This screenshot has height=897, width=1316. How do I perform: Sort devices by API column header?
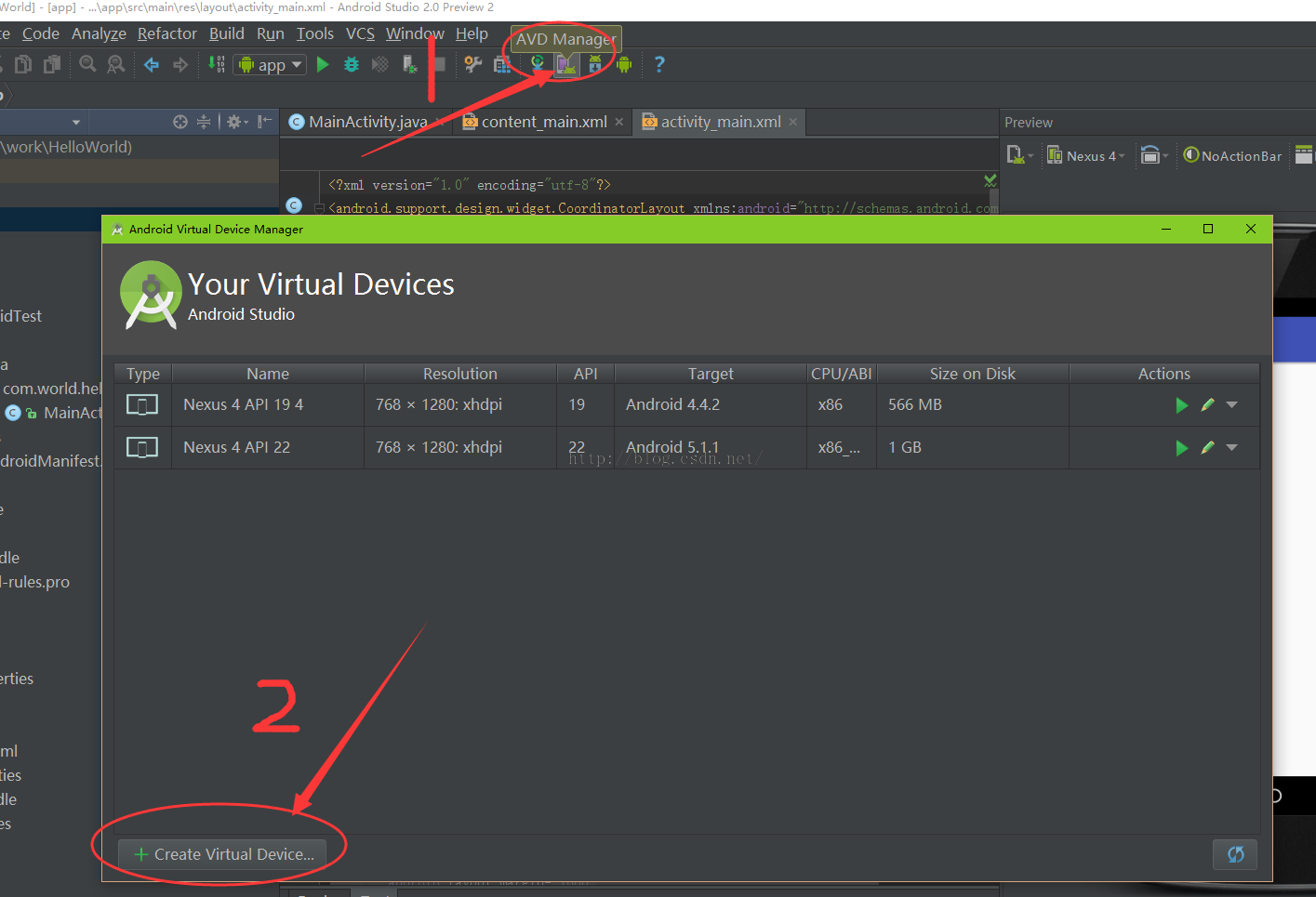(586, 374)
